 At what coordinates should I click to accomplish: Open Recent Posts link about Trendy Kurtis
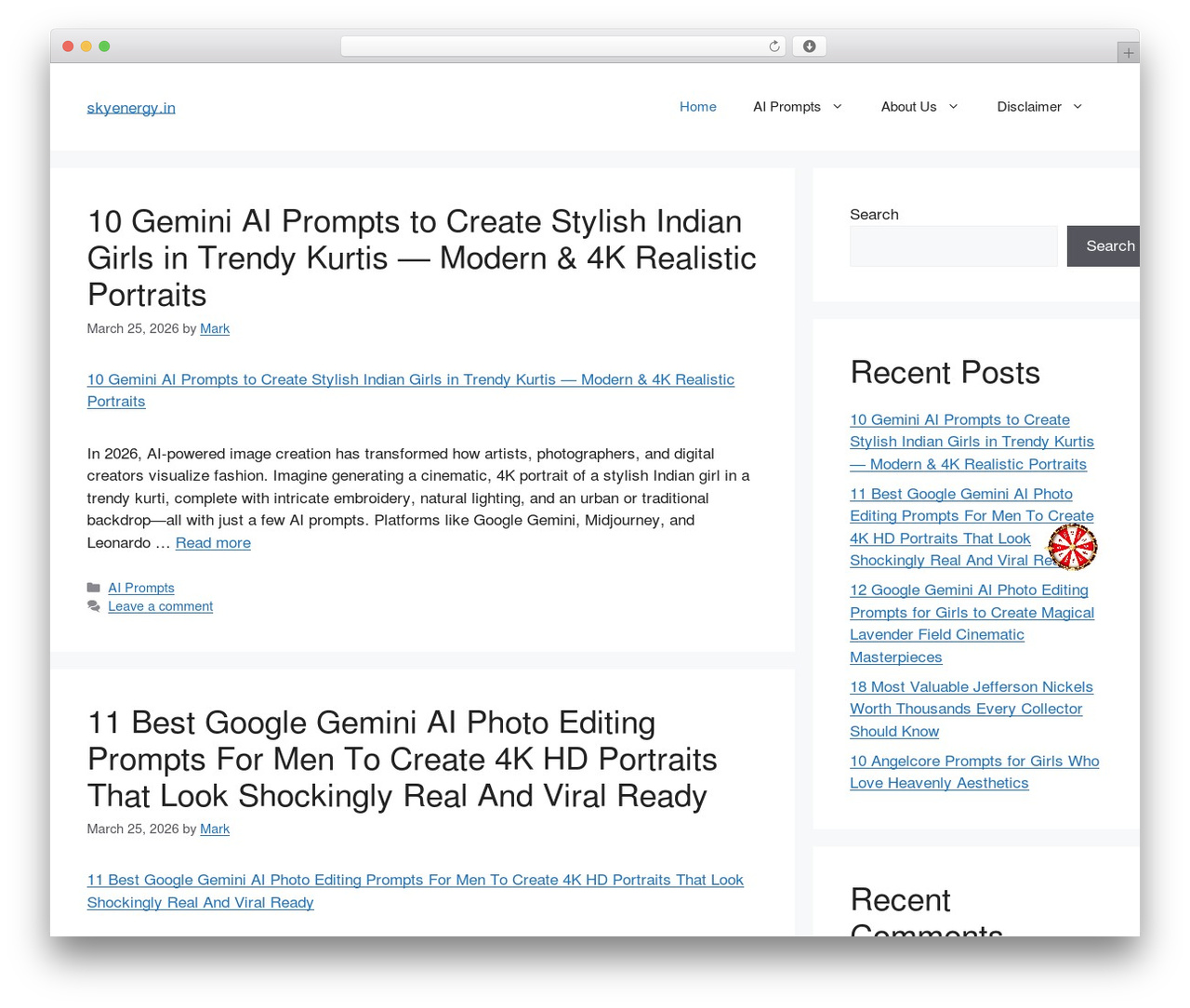point(972,442)
